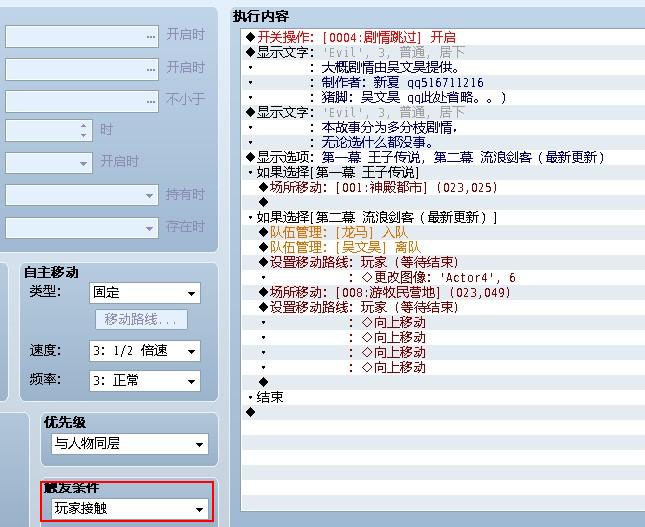Open the 类型 dropdown showing 固定
The image size is (645, 527).
pyautogui.click(x=145, y=293)
